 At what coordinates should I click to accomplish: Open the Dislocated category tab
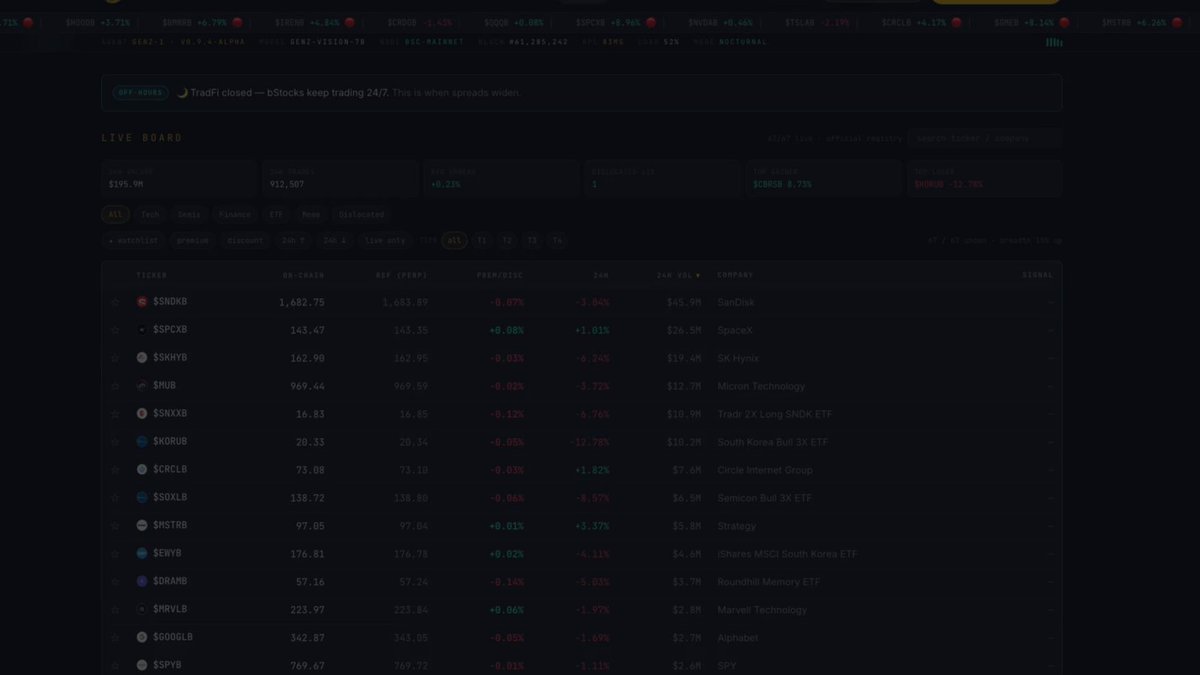click(x=362, y=215)
